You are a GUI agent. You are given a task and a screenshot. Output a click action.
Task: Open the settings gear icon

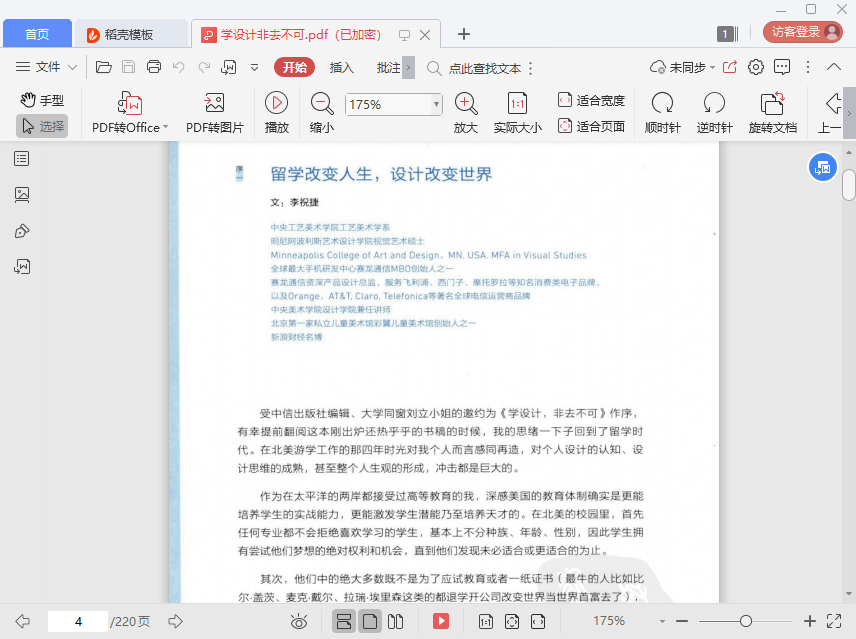pos(756,67)
